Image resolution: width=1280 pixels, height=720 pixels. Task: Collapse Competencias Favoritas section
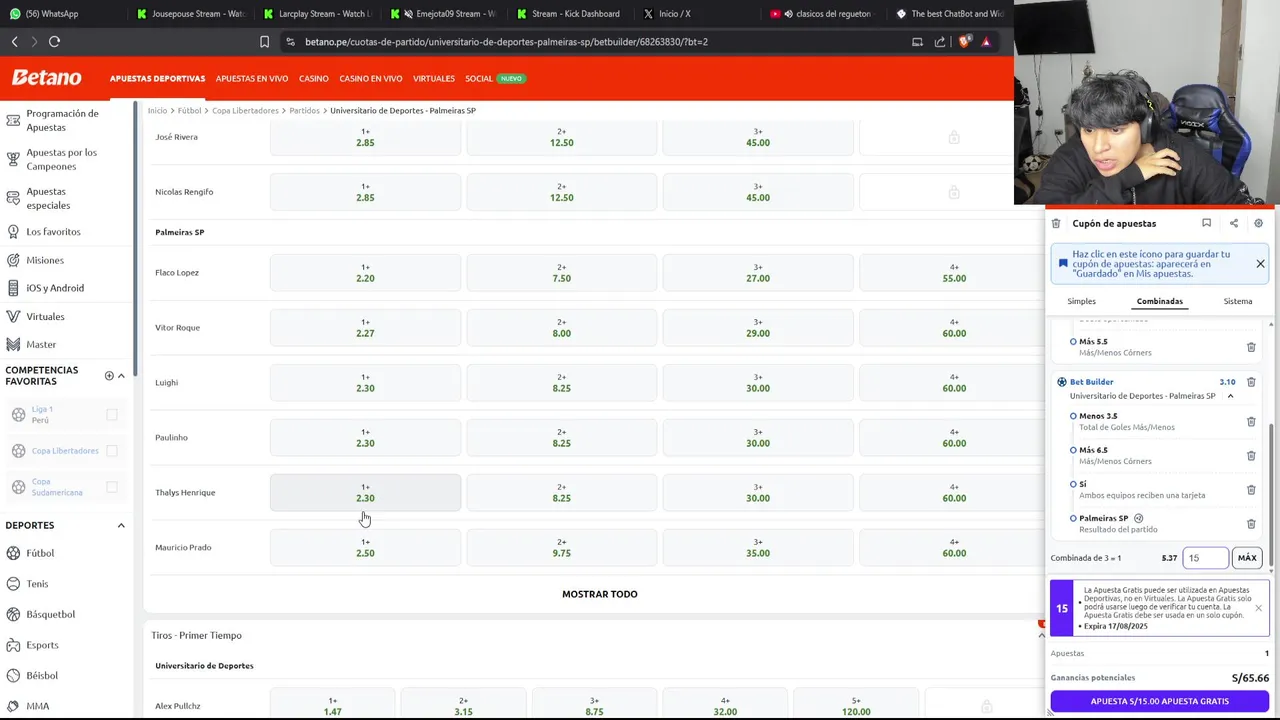pyautogui.click(x=121, y=376)
